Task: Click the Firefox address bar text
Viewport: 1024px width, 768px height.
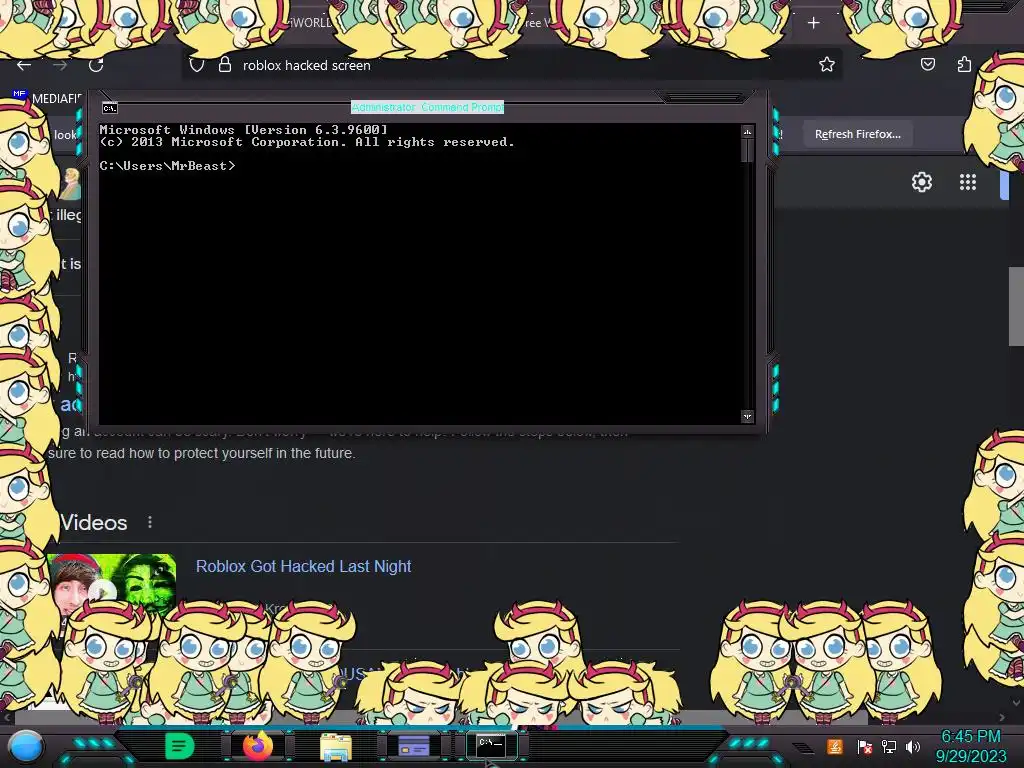Action: coord(306,65)
